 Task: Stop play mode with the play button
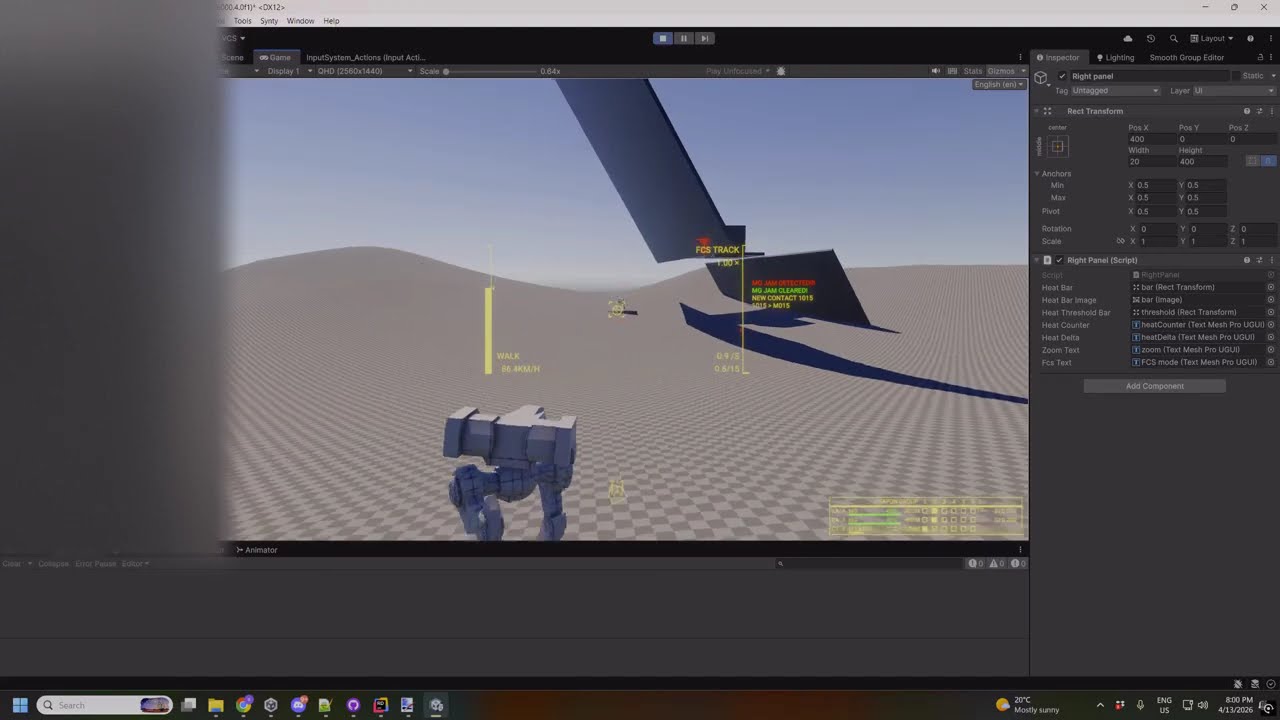tap(662, 38)
